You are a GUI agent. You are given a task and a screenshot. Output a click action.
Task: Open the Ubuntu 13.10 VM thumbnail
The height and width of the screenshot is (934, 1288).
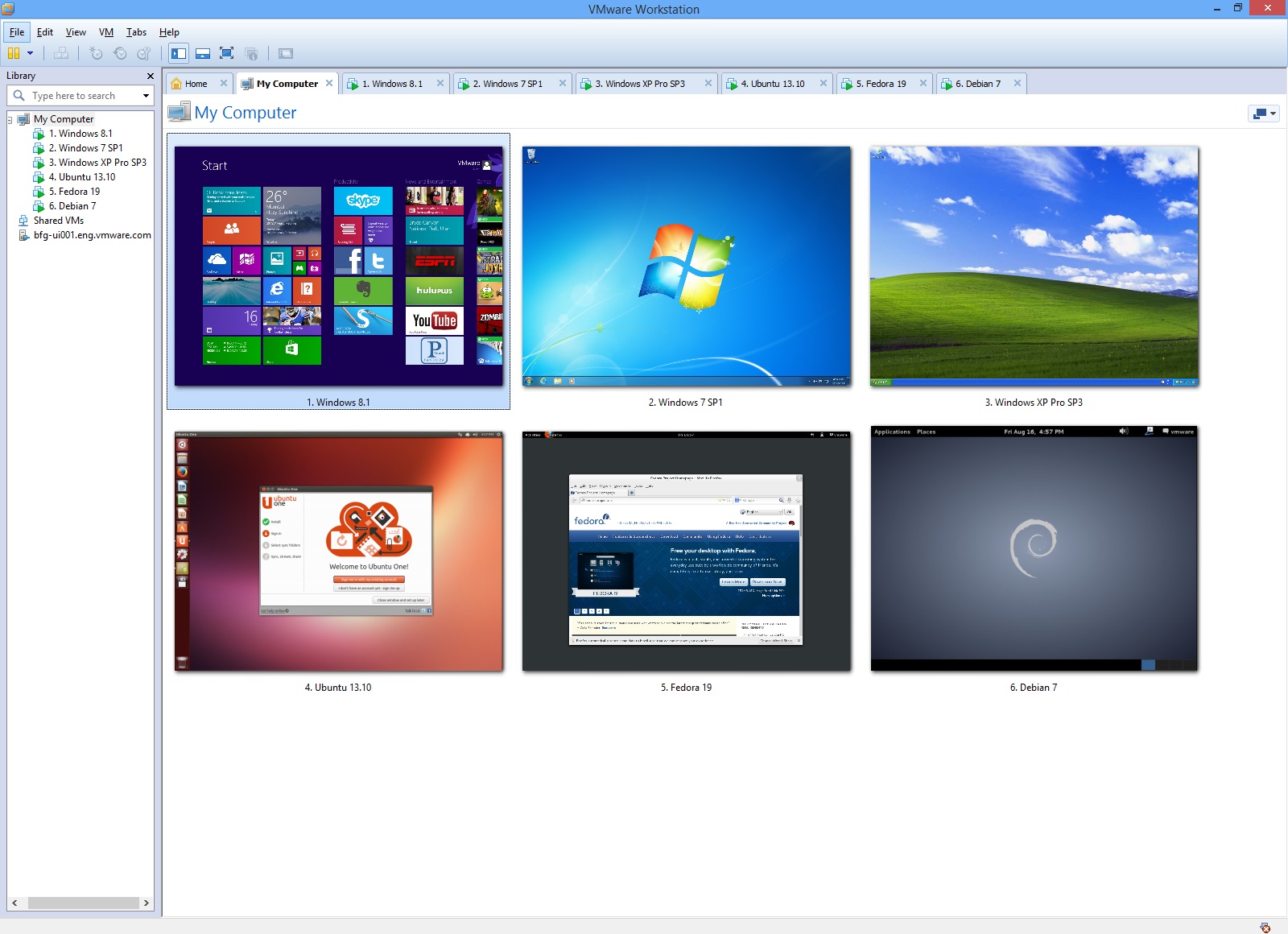point(336,550)
